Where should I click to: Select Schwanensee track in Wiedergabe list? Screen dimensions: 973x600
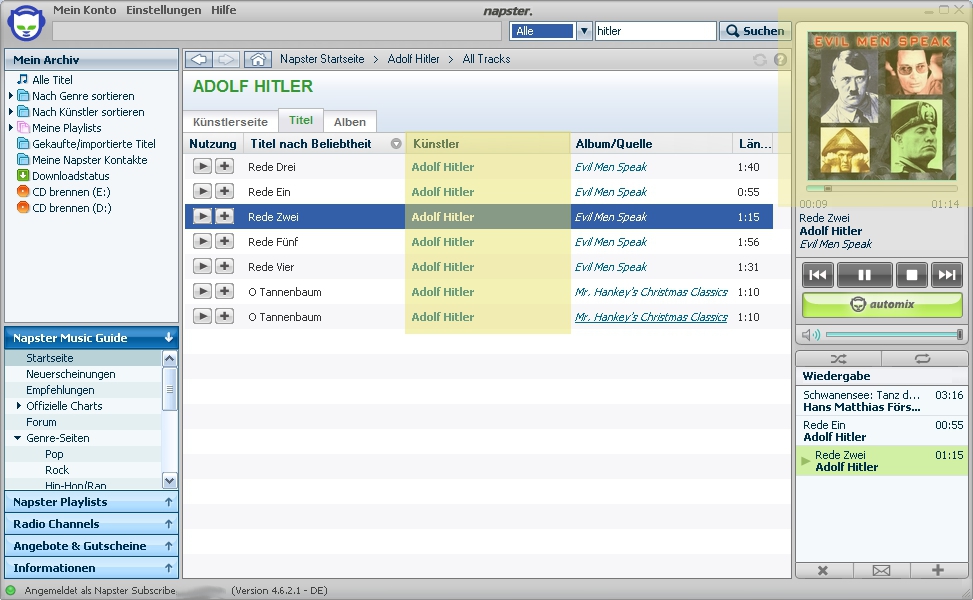(x=882, y=401)
